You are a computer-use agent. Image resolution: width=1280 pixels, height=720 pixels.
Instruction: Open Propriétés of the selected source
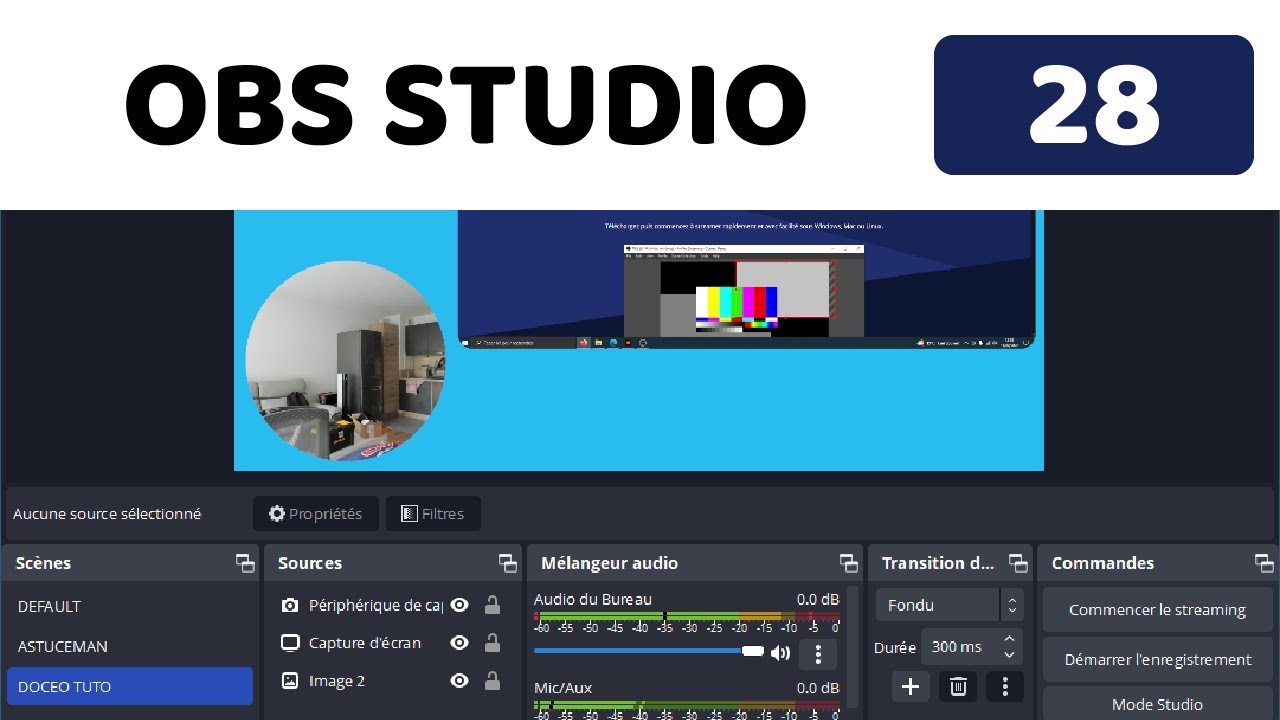(x=315, y=514)
